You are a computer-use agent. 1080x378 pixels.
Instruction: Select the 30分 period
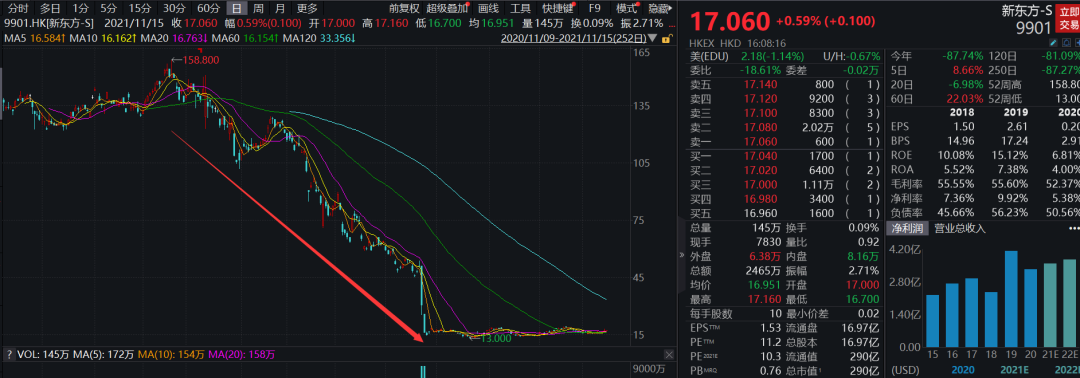(x=174, y=9)
